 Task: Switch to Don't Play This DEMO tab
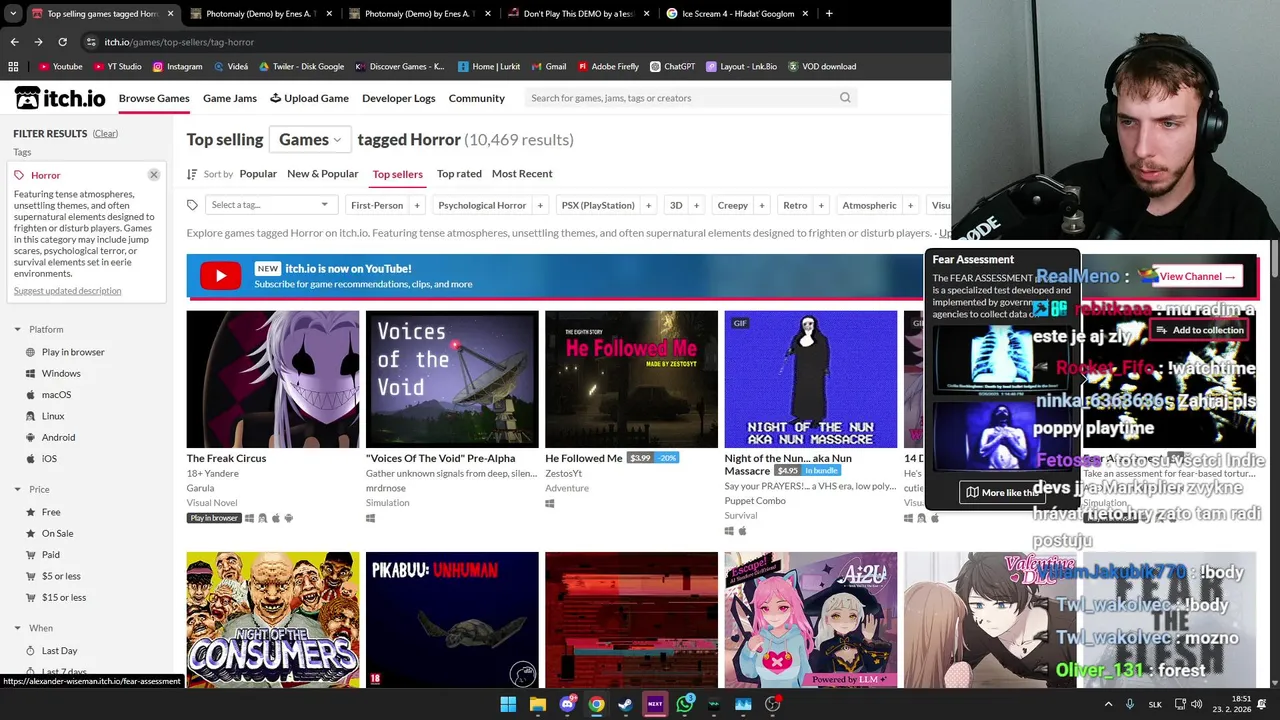click(578, 14)
